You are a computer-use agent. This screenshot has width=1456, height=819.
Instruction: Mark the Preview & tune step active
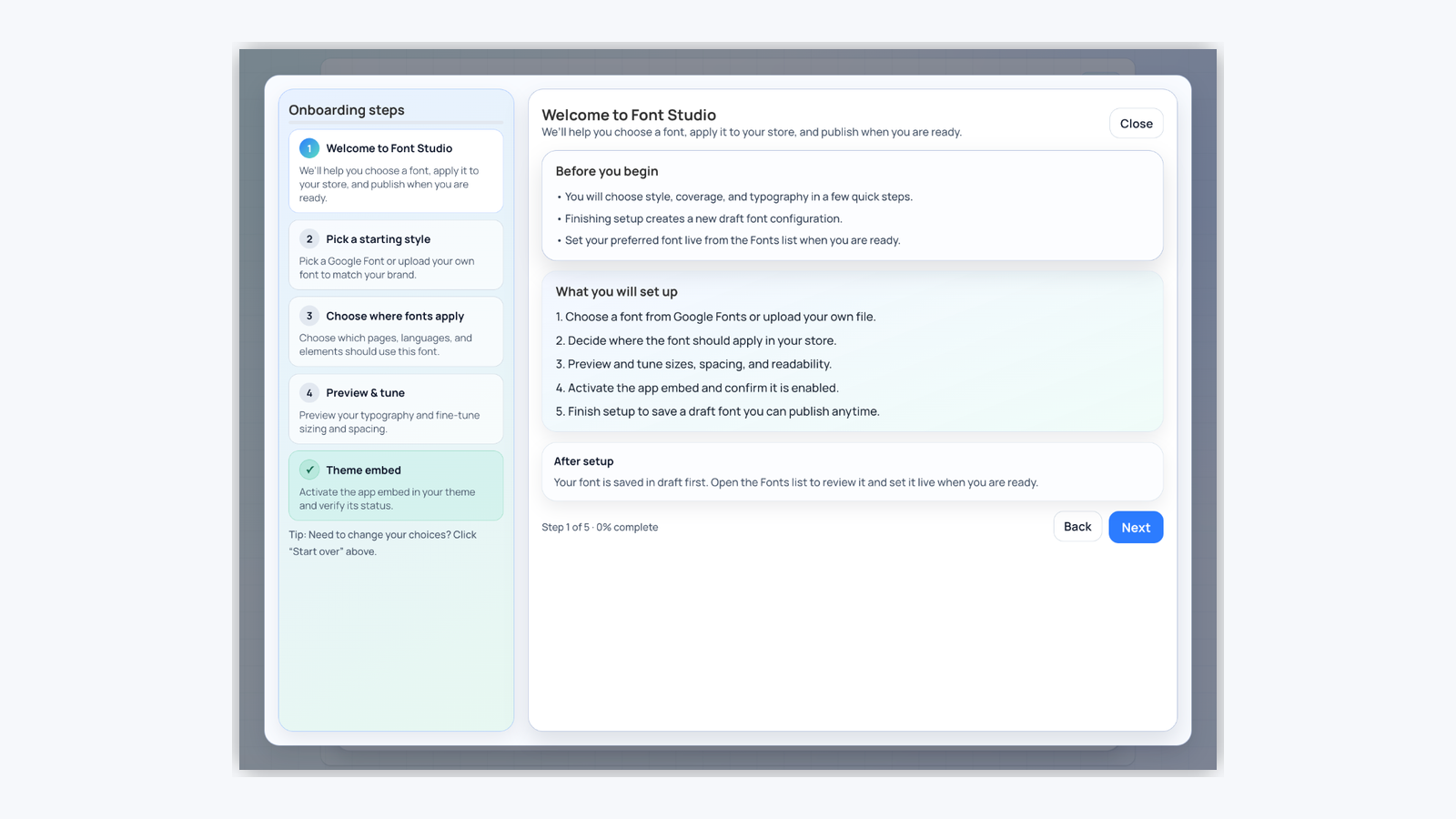click(x=396, y=409)
